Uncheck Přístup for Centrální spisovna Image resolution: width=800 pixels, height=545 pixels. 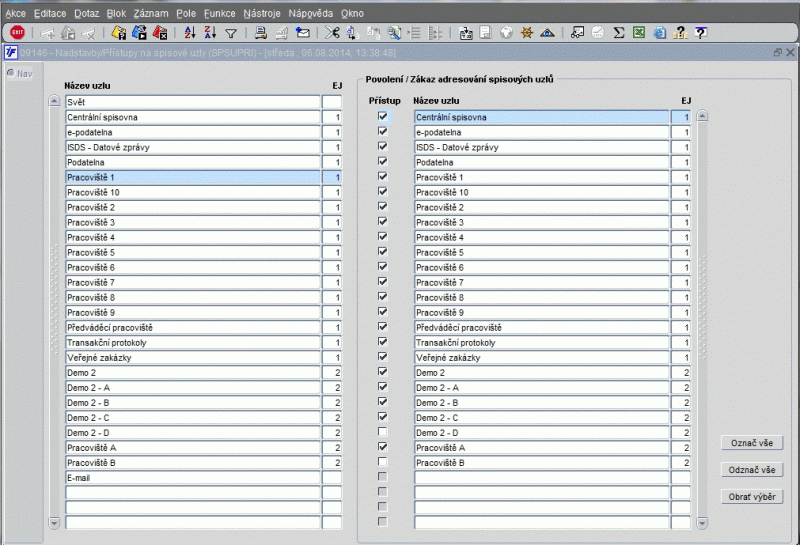click(x=382, y=117)
